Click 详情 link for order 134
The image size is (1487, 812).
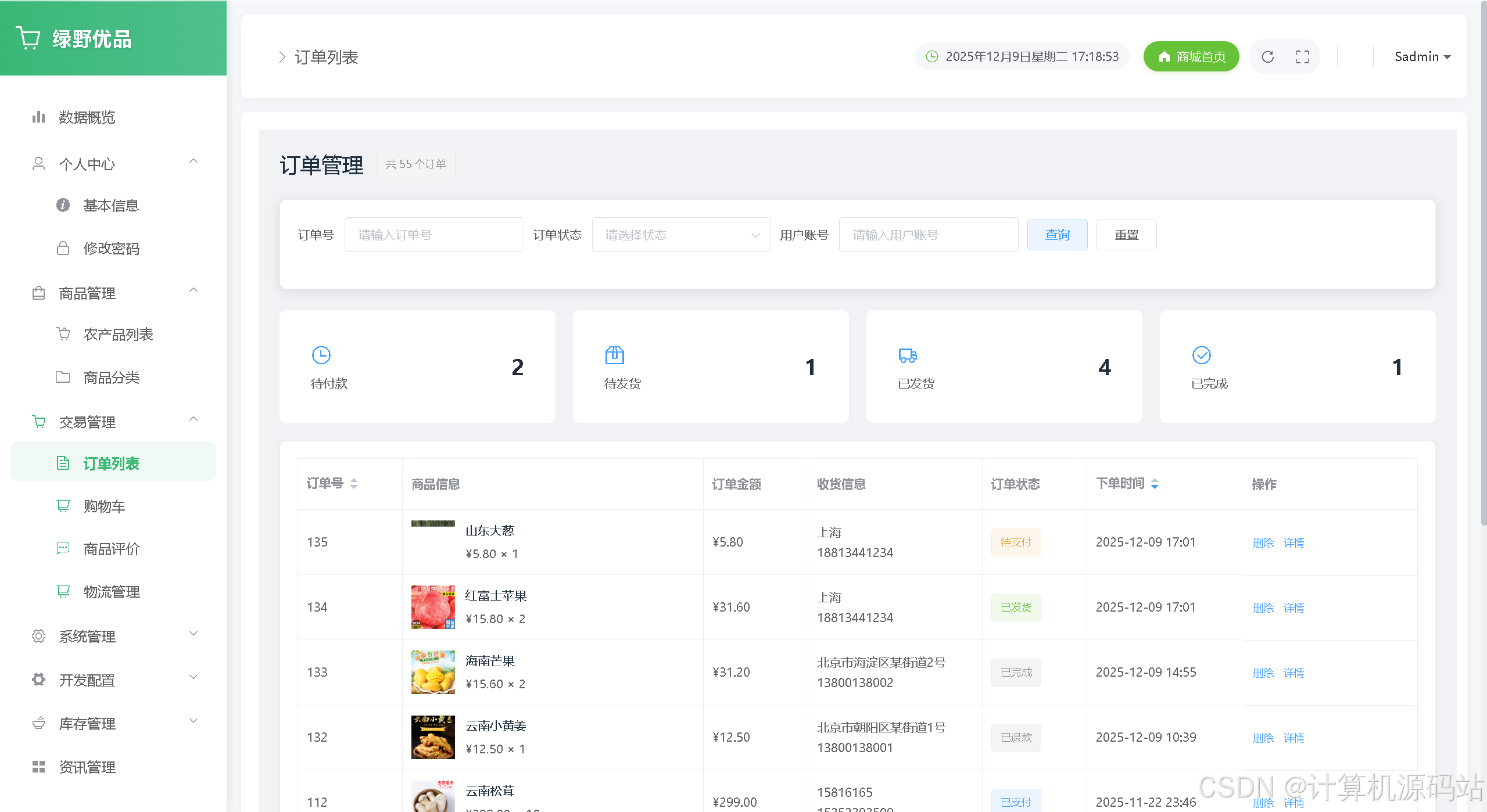point(1293,608)
